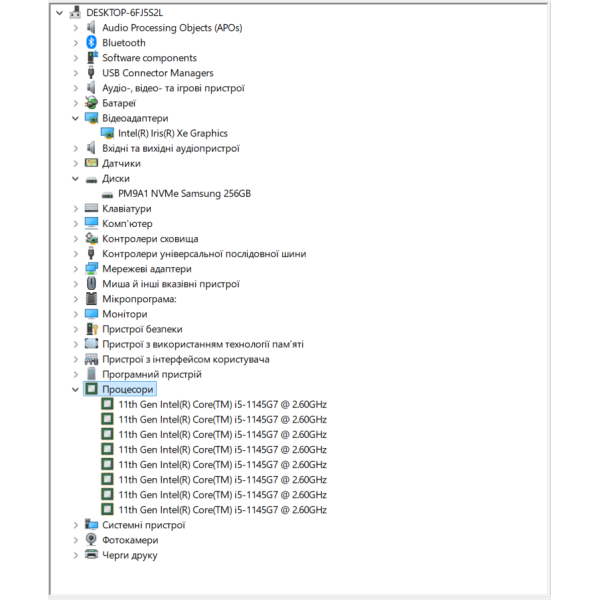Expand the Системні пристрої arrow

coord(76,525)
